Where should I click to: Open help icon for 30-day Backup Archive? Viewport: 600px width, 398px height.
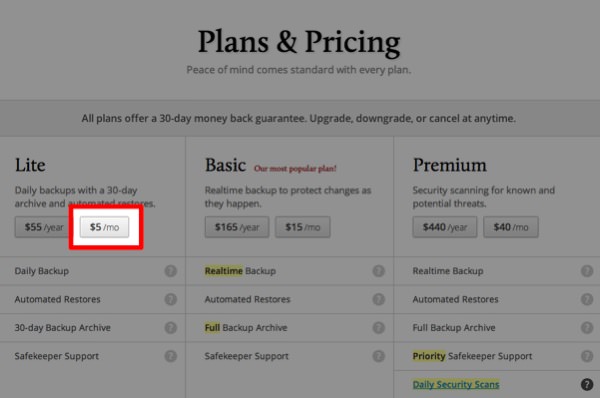[171, 328]
